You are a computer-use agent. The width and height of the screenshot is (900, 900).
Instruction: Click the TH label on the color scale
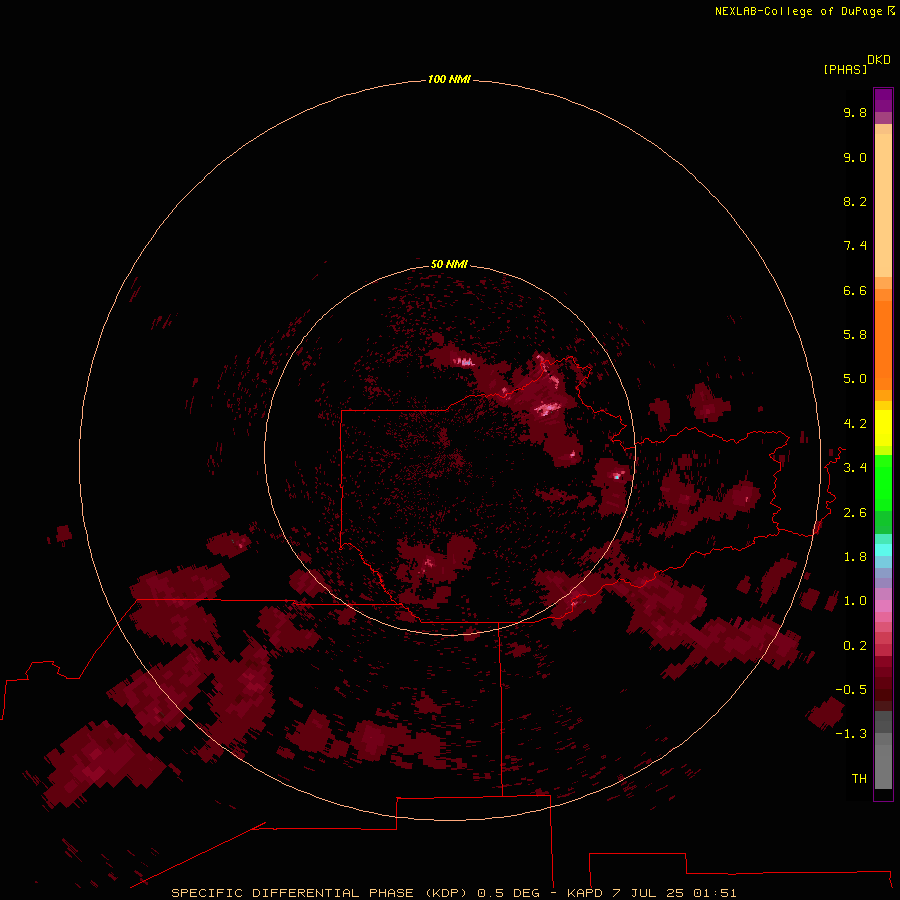[x=859, y=779]
